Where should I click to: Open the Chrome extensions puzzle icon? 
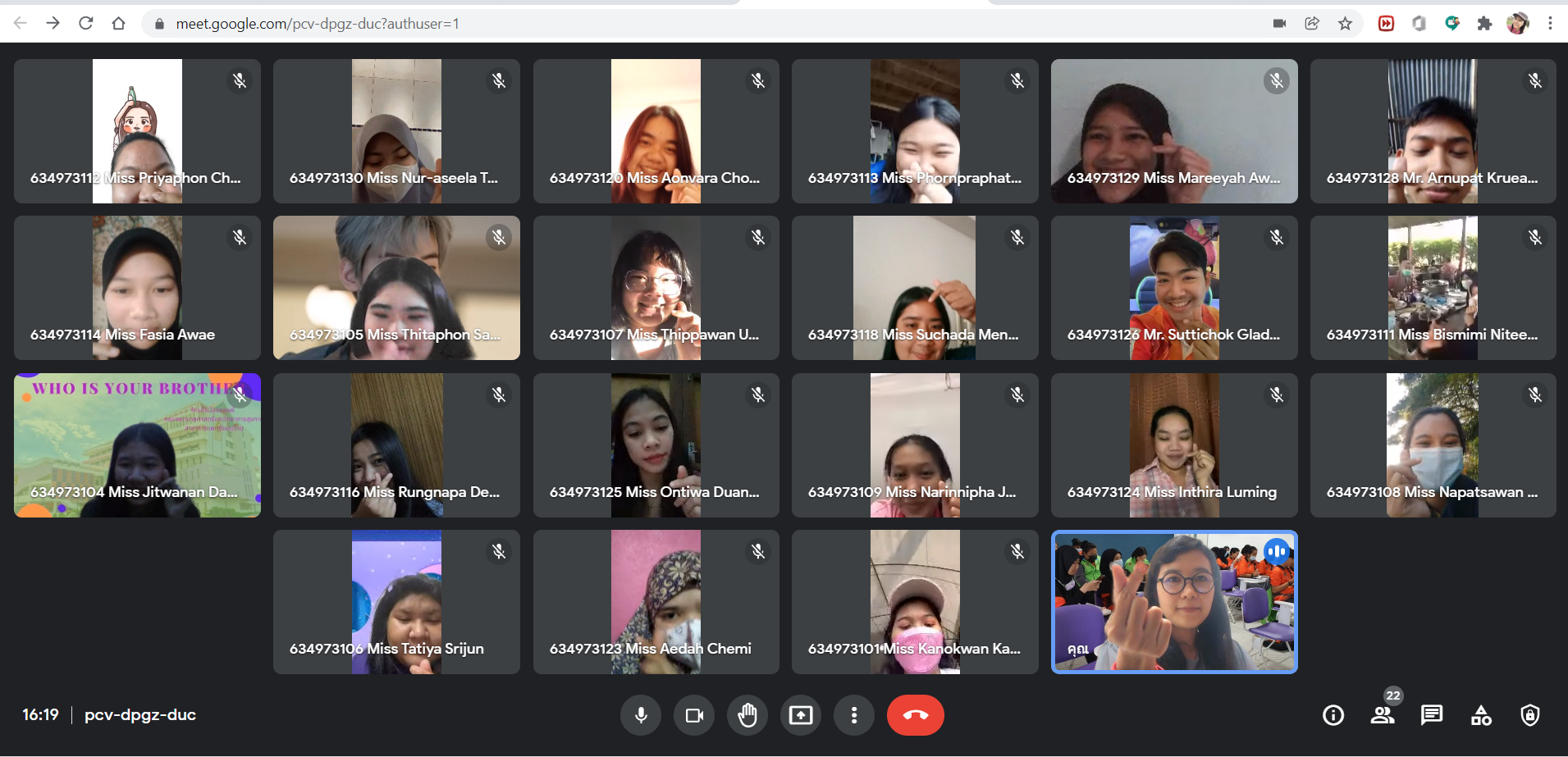pyautogui.click(x=1484, y=24)
